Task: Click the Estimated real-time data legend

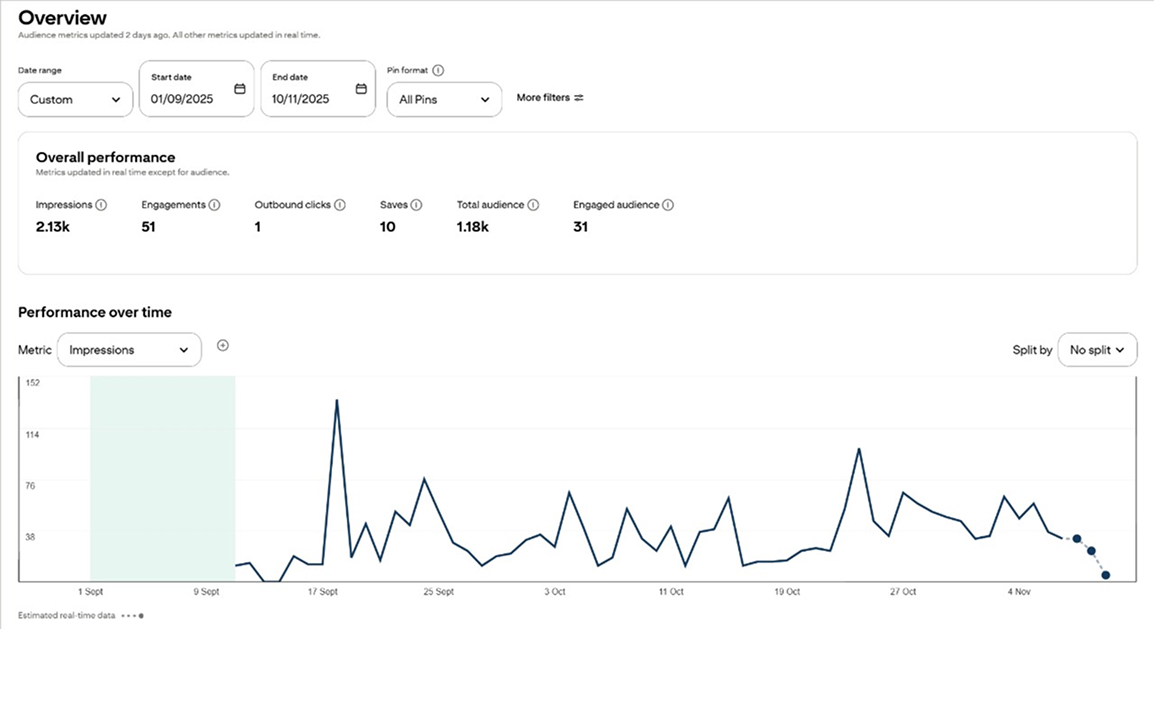Action: click(x=67, y=615)
